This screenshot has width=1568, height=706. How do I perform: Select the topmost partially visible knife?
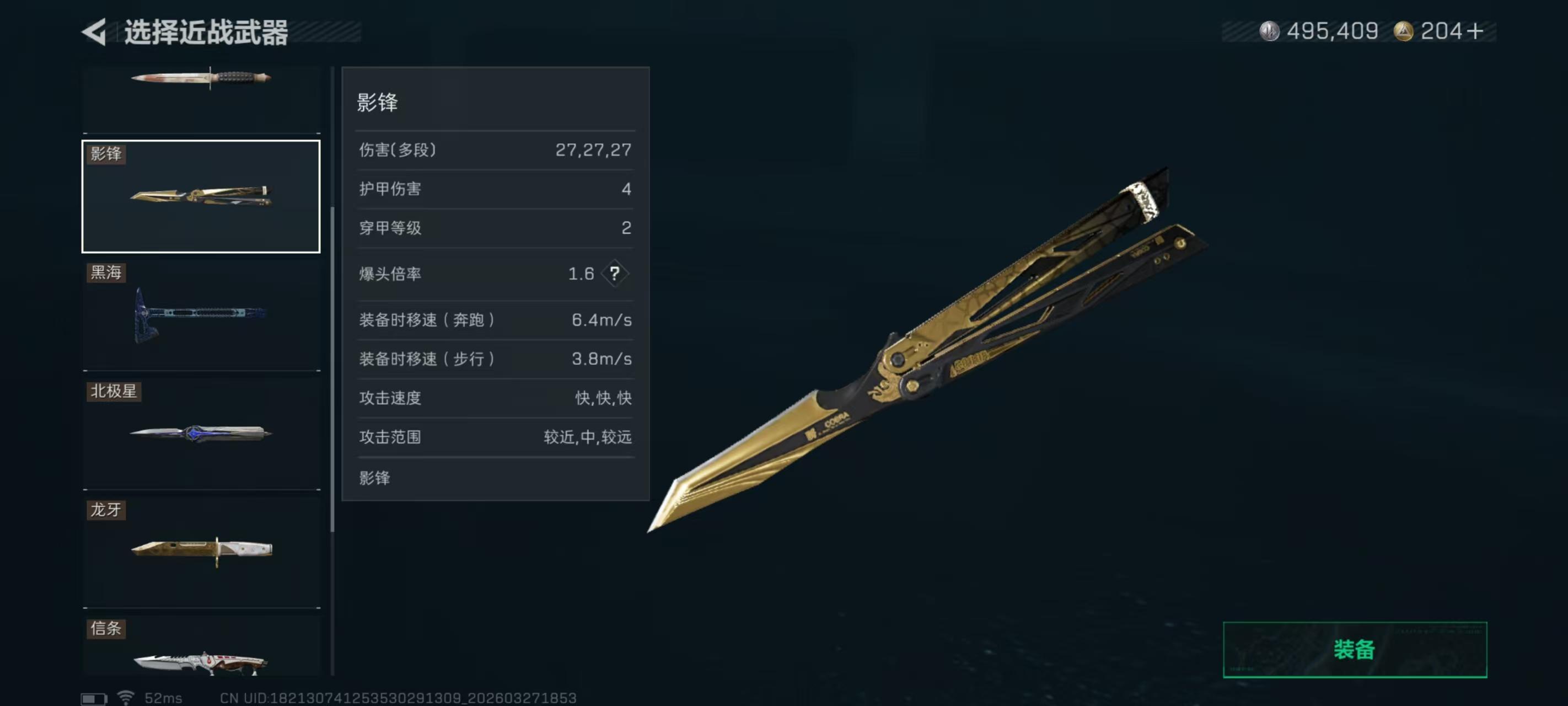coord(201,99)
